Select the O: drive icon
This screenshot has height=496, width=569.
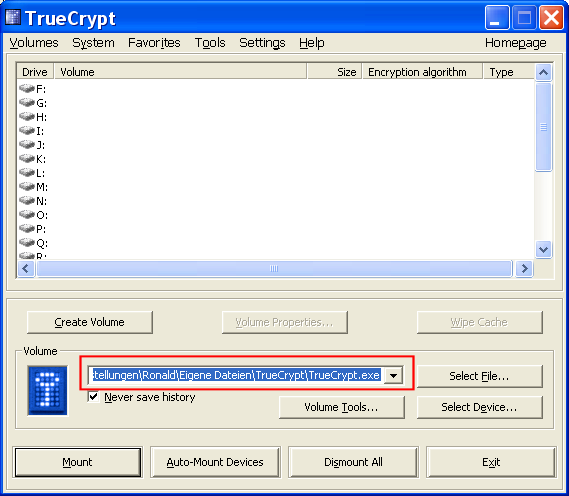pyautogui.click(x=27, y=215)
